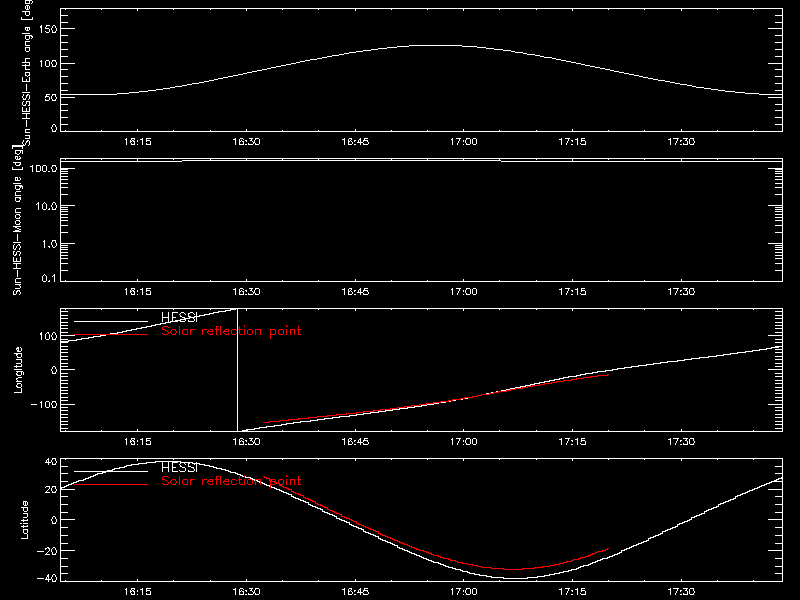Click 17:15 time label under Moon angle plot
Image resolution: width=800 pixels, height=600 pixels.
(572, 292)
